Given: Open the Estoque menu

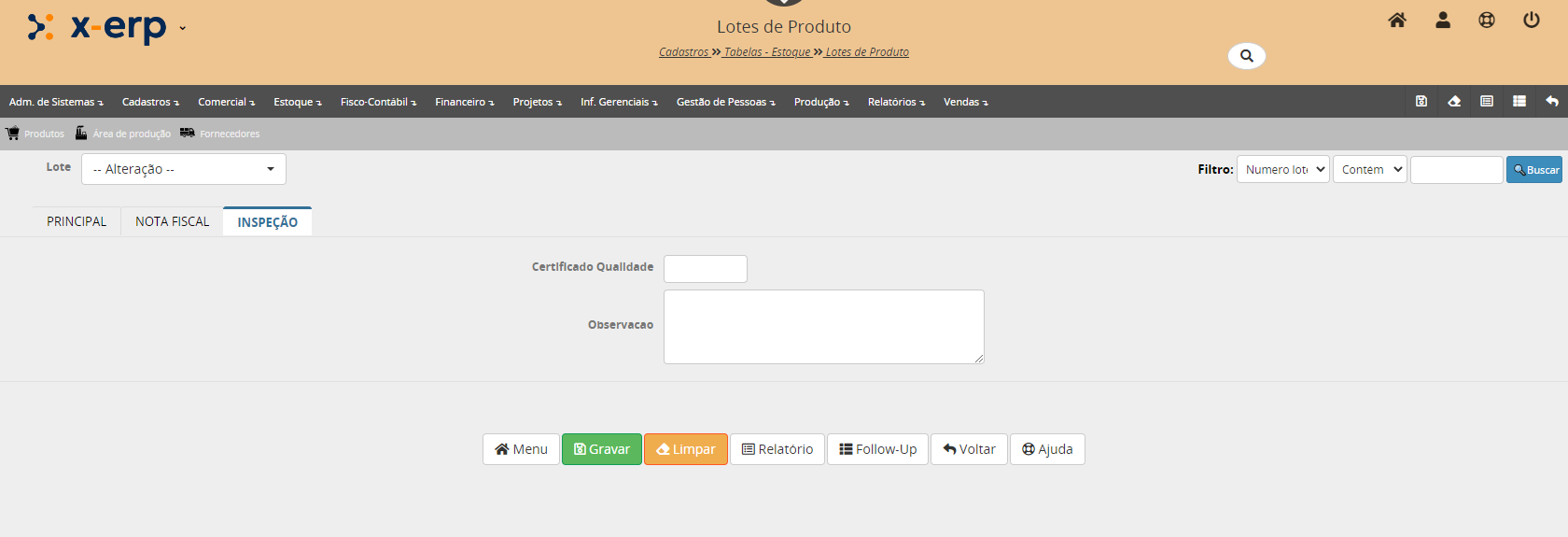Looking at the screenshot, I should click(x=297, y=102).
